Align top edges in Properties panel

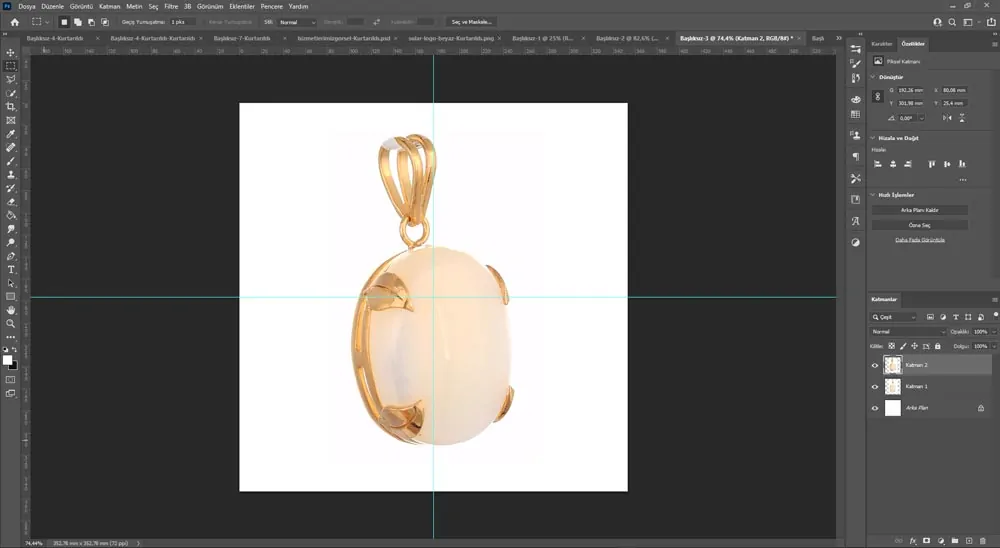[x=932, y=164]
